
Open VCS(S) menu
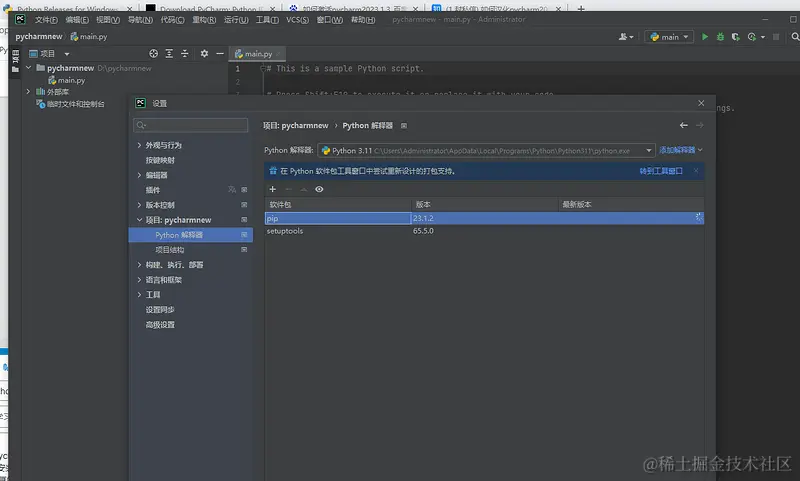(297, 20)
